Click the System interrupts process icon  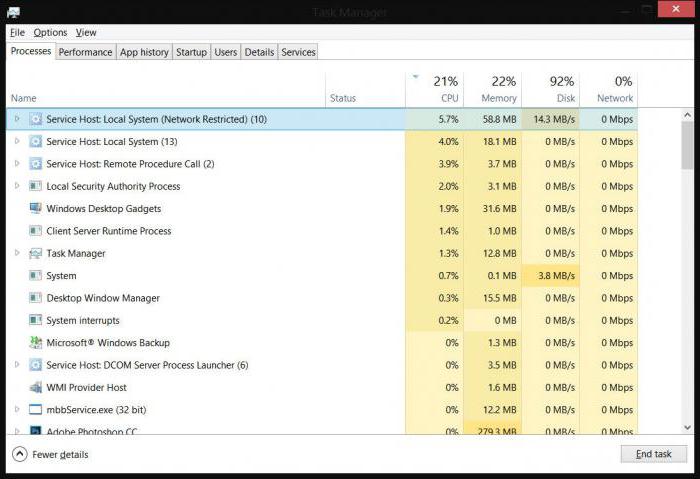pos(35,320)
